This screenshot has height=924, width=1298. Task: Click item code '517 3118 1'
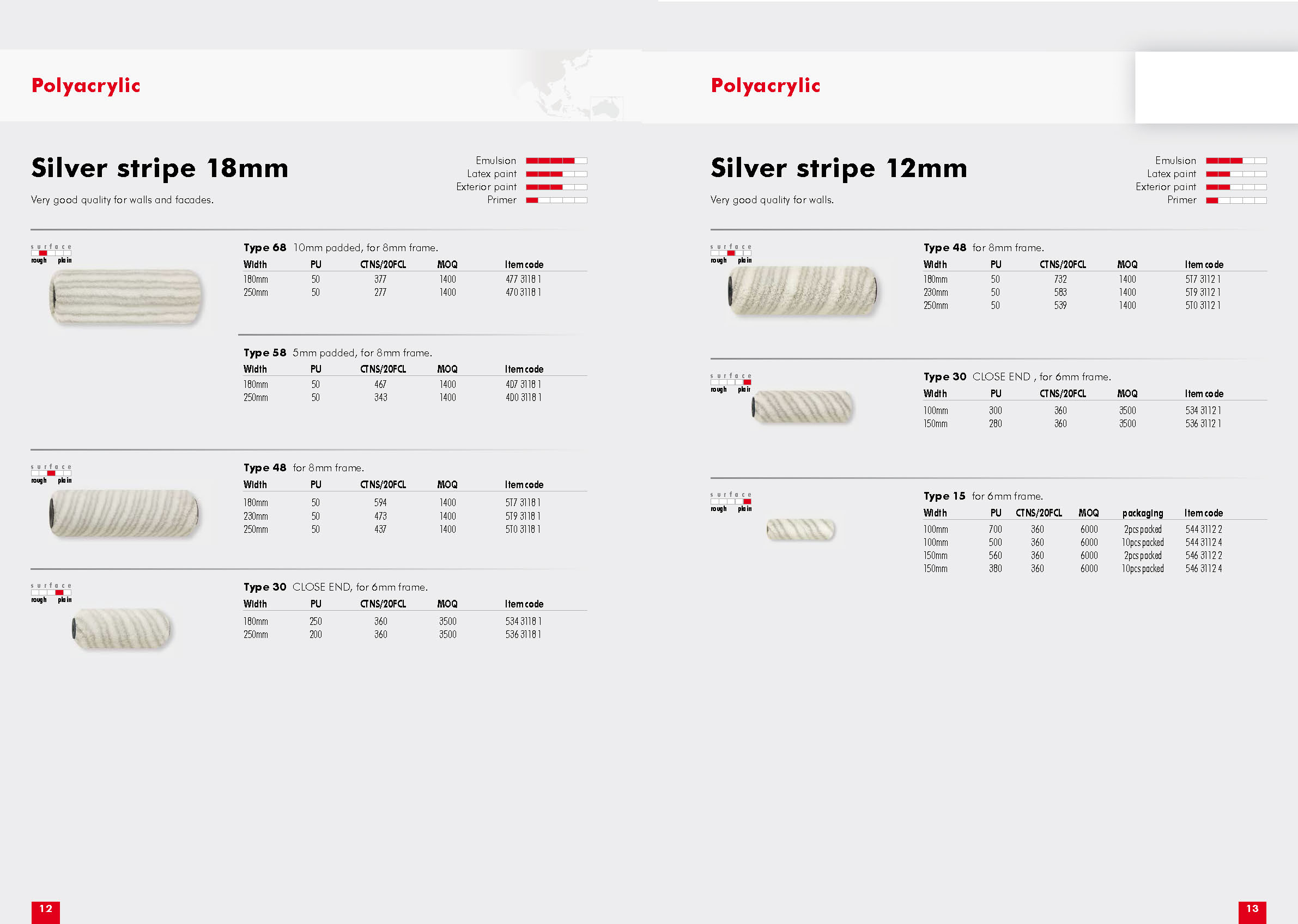coord(523,503)
